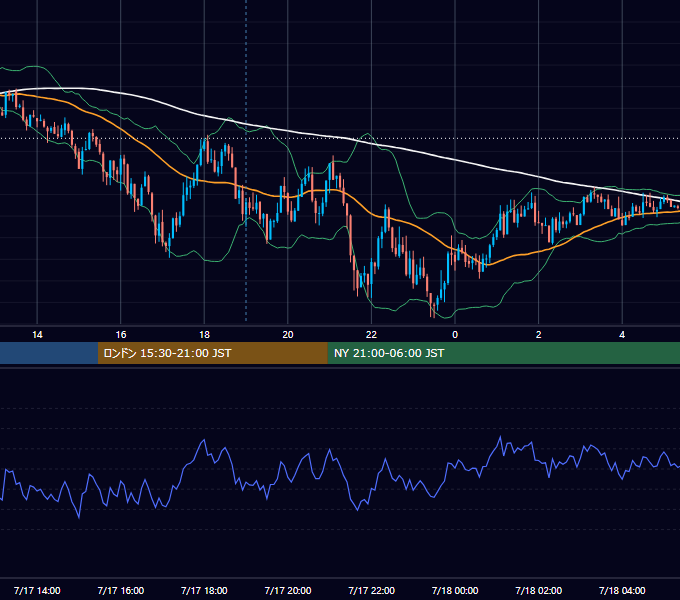Viewport: 680px width, 600px height.
Task: Click the 7/17 18:00 time label
Action: point(204,590)
